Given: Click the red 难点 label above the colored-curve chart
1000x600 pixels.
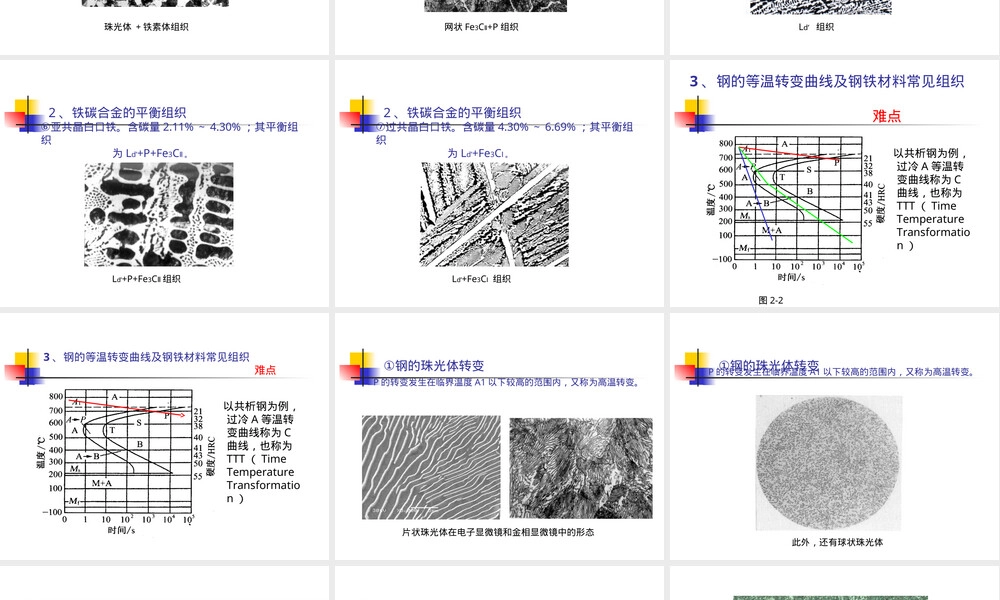Looking at the screenshot, I should pos(886,116).
